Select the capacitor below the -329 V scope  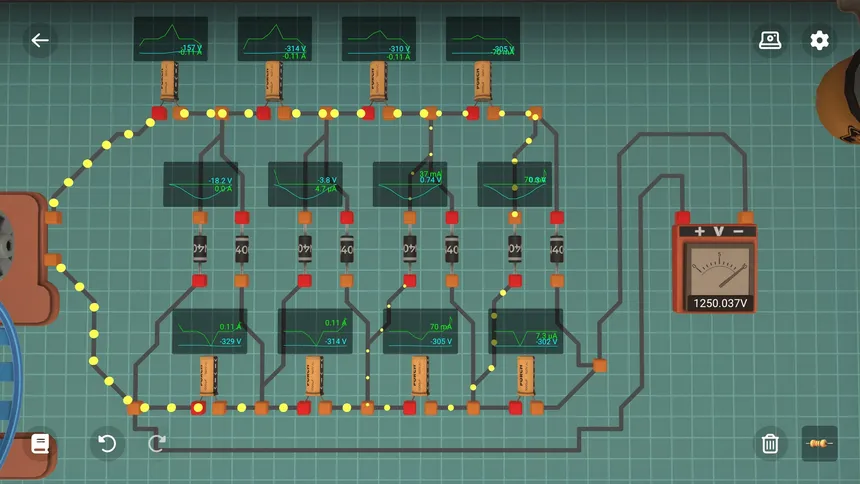(x=208, y=376)
